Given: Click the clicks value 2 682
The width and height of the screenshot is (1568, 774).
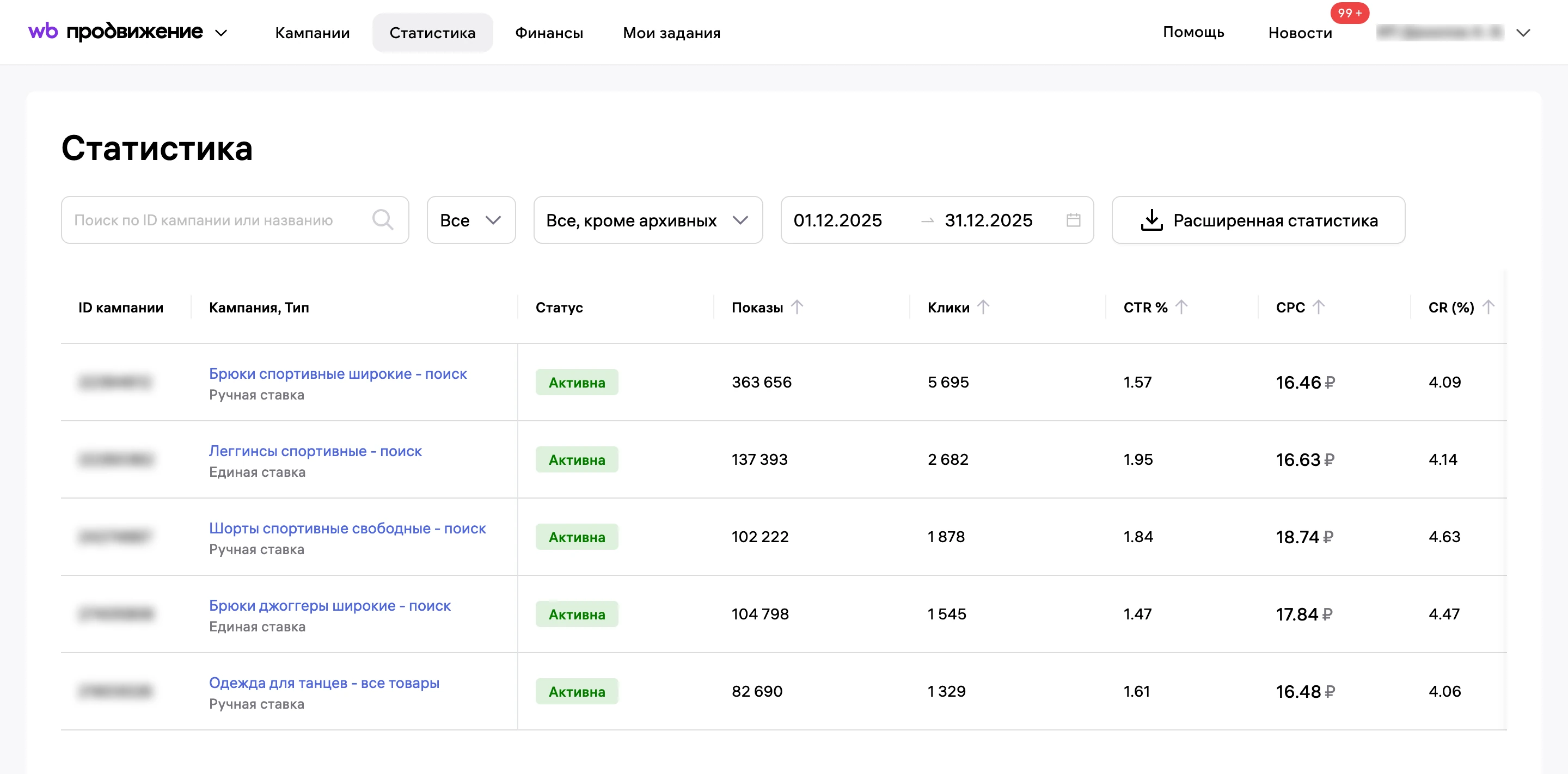Looking at the screenshot, I should coord(947,459).
